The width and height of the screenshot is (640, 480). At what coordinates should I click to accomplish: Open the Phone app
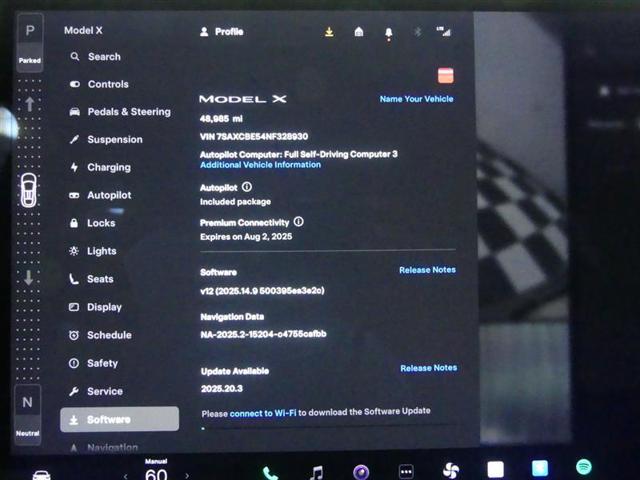pos(270,473)
